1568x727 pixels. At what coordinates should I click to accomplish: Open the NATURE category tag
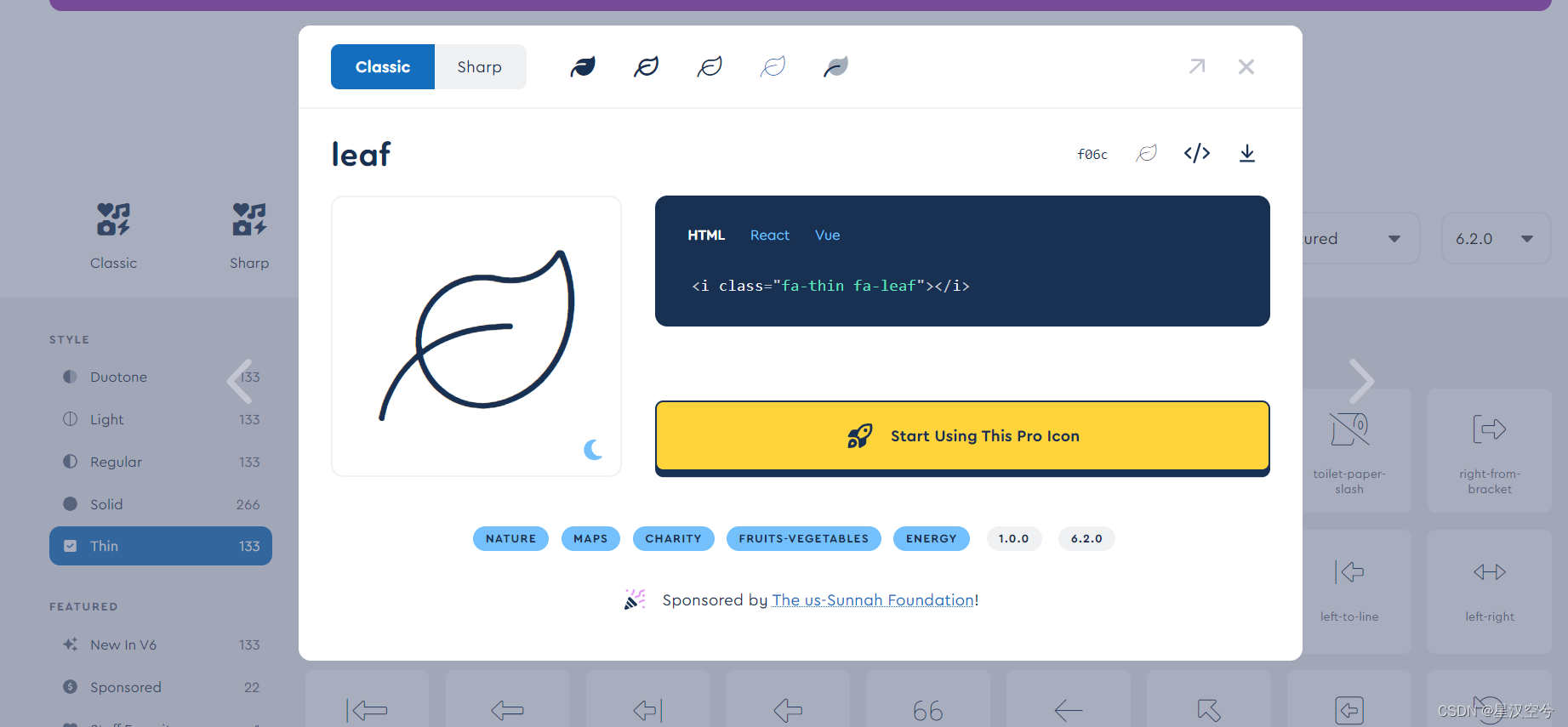[511, 539]
